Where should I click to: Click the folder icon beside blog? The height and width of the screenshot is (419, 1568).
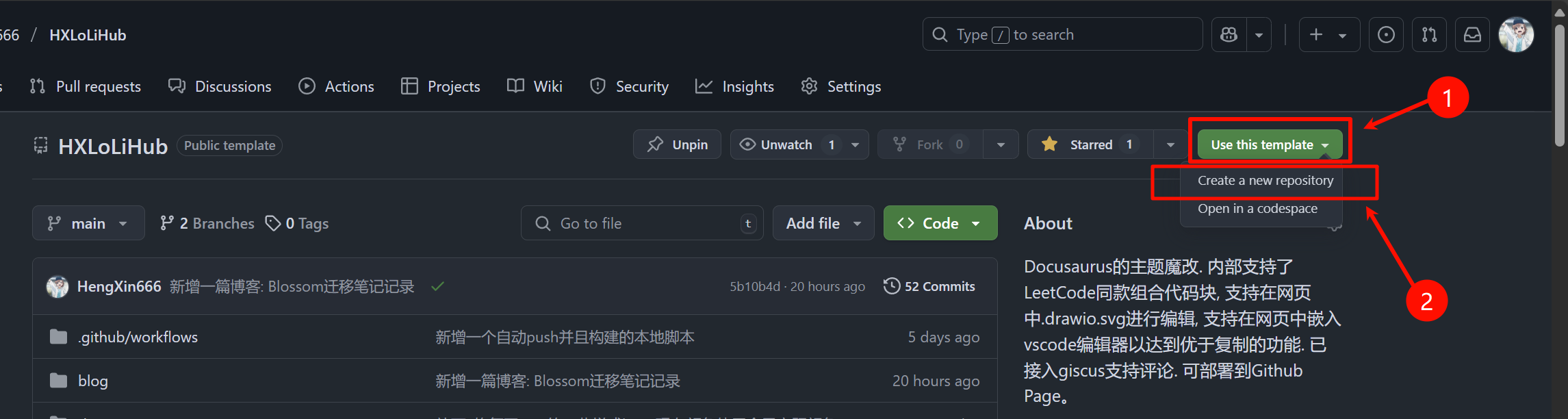[x=59, y=380]
